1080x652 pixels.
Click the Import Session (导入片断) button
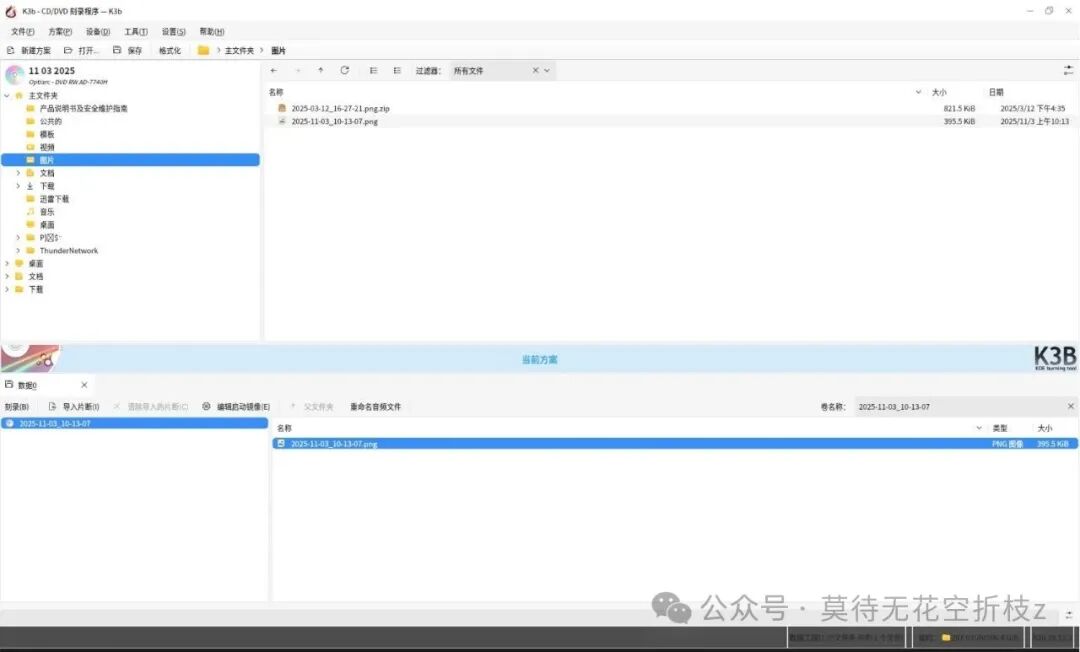74,407
